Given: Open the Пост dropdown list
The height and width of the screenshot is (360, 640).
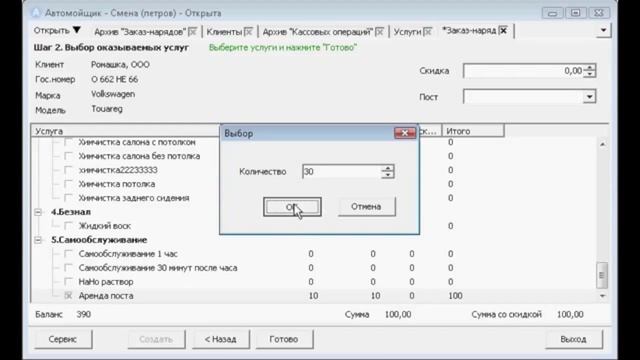Looking at the screenshot, I should 589,97.
